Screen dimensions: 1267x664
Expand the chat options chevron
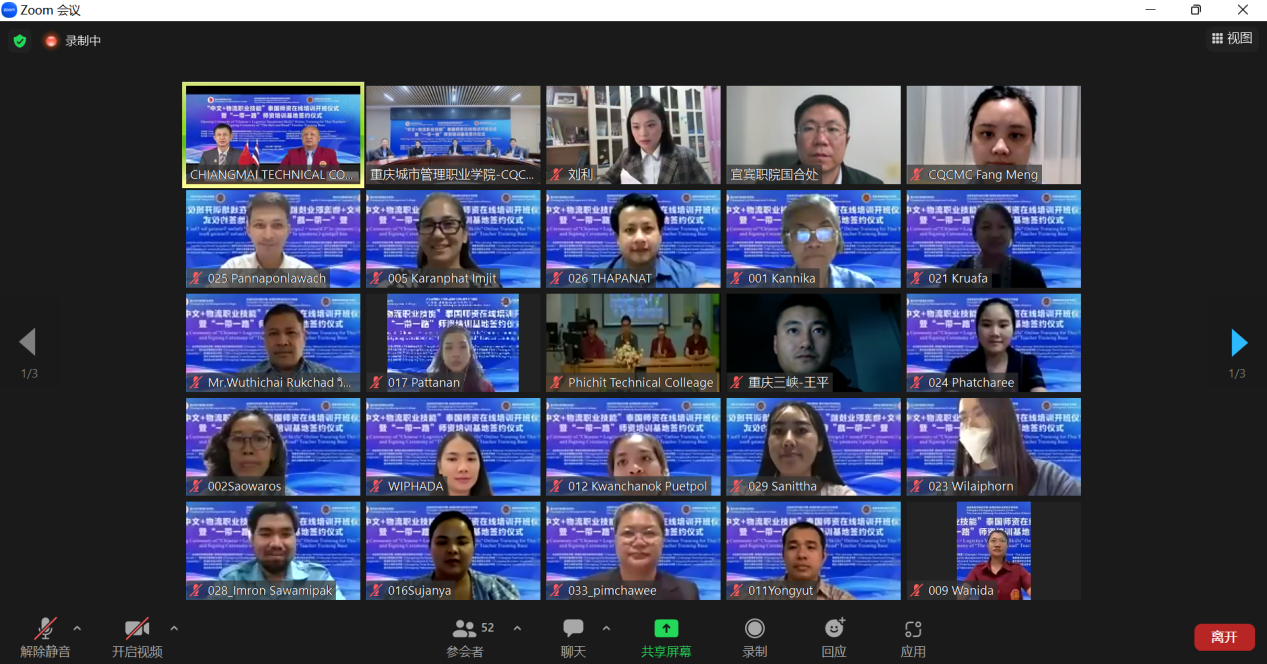pos(606,628)
